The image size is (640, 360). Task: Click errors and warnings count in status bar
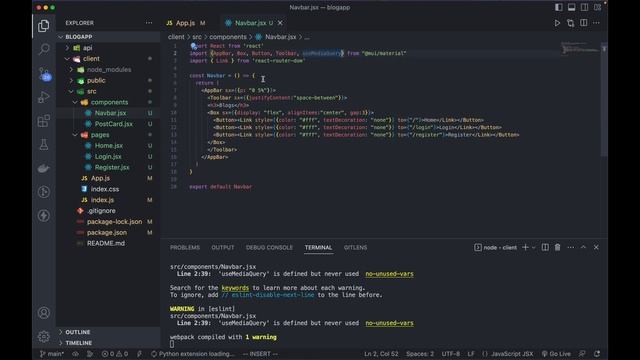pos(115,354)
